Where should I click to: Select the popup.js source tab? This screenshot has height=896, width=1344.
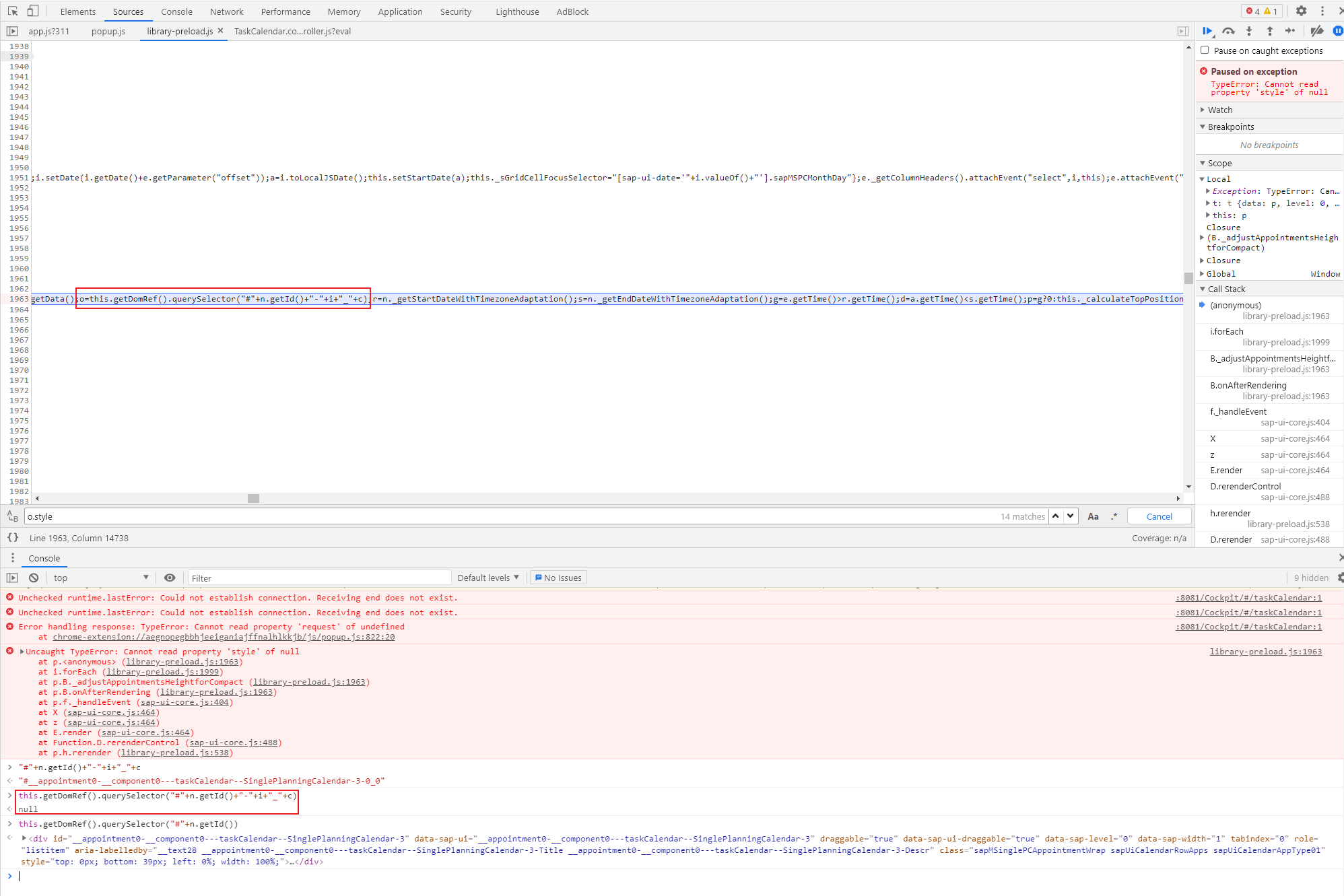pos(108,31)
